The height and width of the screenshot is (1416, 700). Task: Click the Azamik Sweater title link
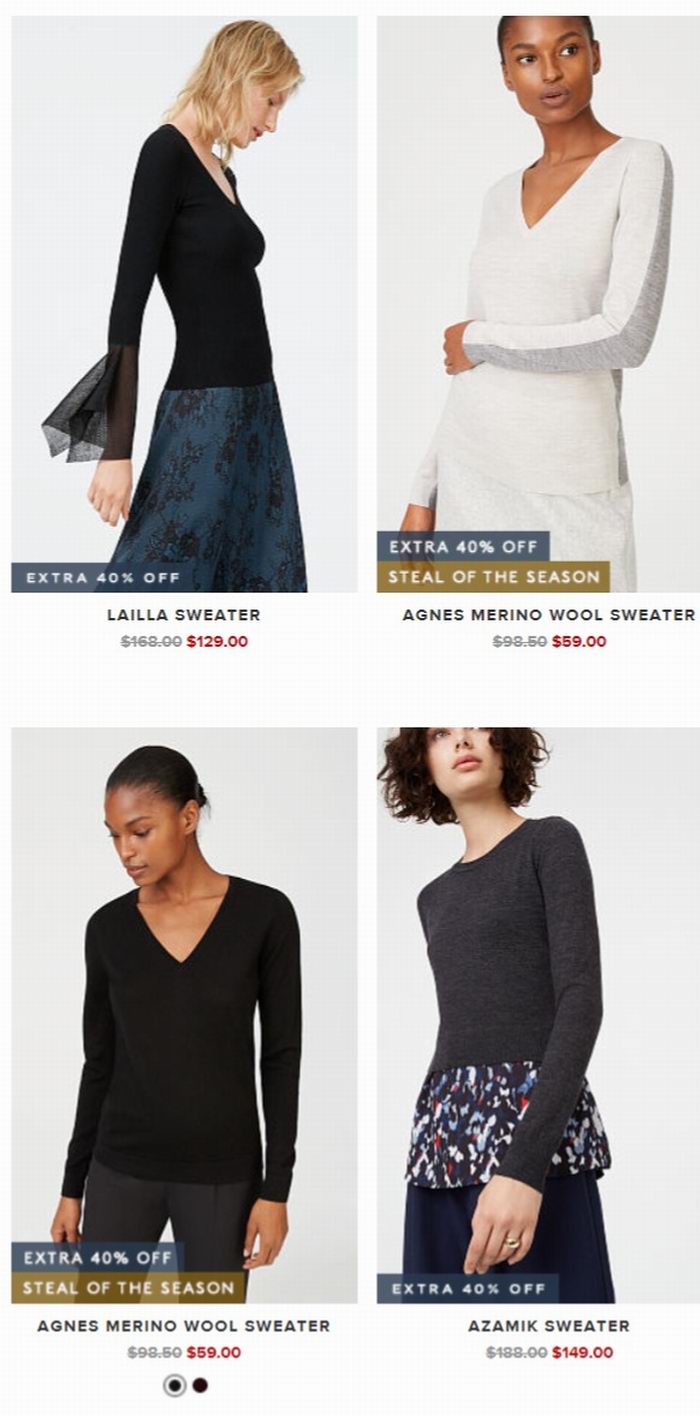[549, 1326]
